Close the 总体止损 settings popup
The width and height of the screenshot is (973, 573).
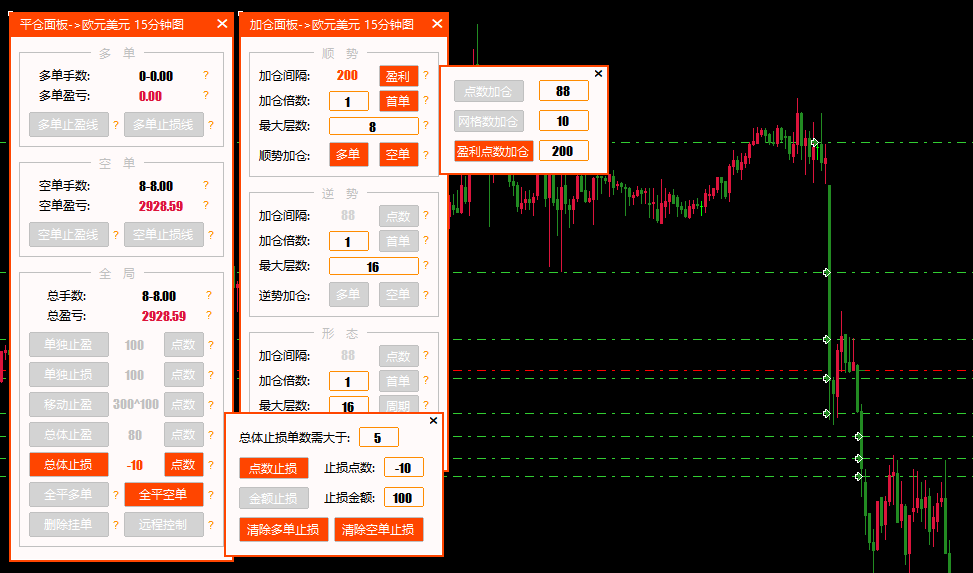[433, 421]
